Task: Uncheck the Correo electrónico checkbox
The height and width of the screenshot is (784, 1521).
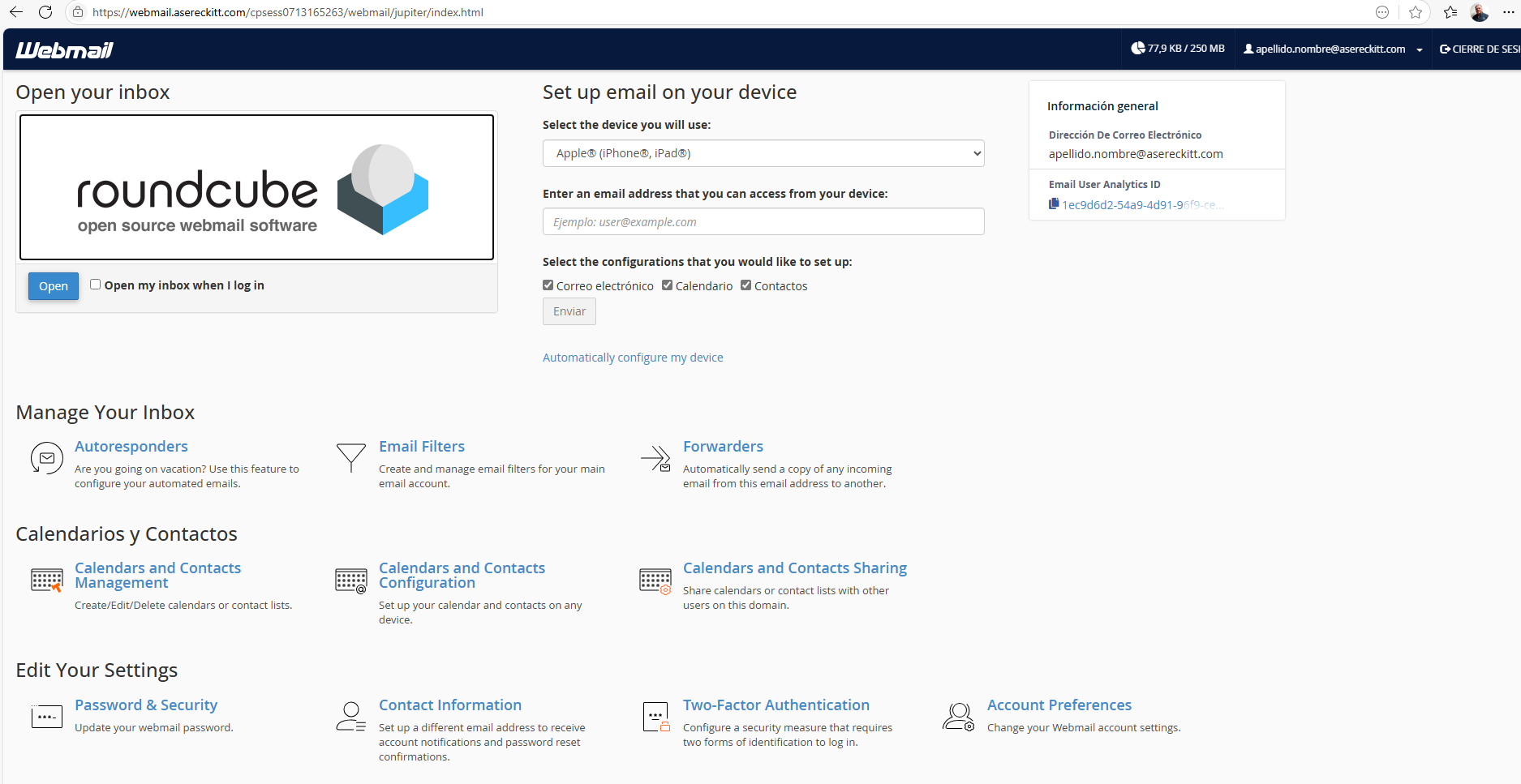Action: 548,285
